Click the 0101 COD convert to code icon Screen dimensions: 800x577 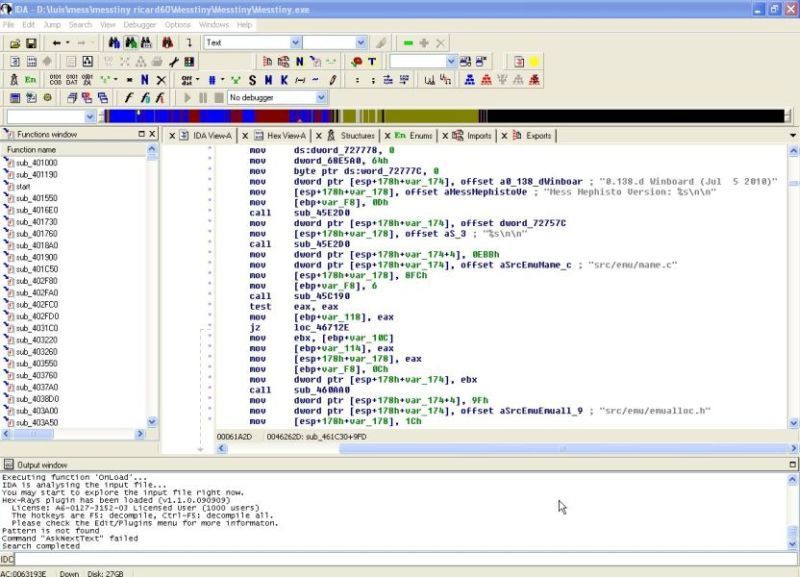[x=55, y=80]
